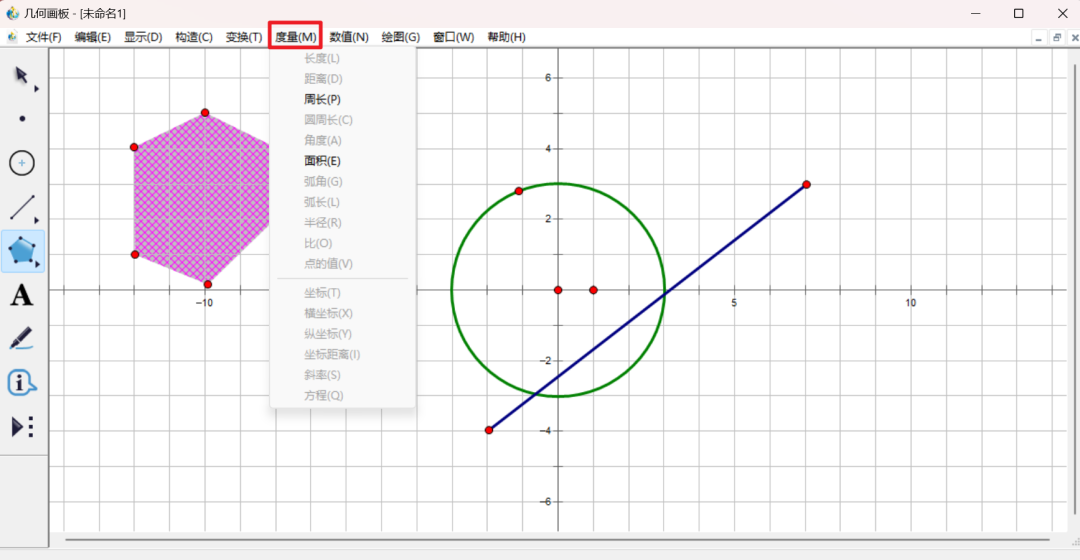1080x560 pixels.
Task: Open the 帮助(H) menu
Action: (506, 37)
